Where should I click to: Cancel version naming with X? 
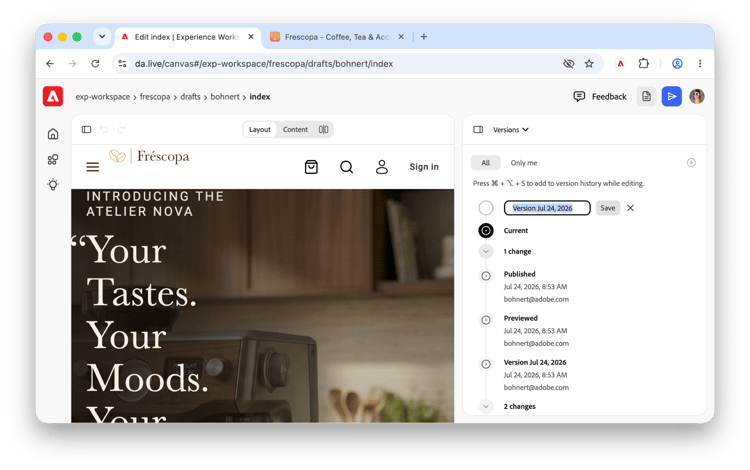tap(630, 208)
